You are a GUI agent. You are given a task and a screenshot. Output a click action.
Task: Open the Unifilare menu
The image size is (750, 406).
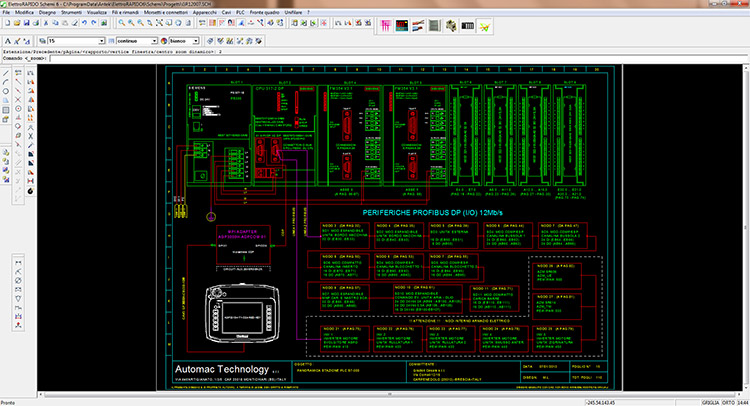point(293,12)
